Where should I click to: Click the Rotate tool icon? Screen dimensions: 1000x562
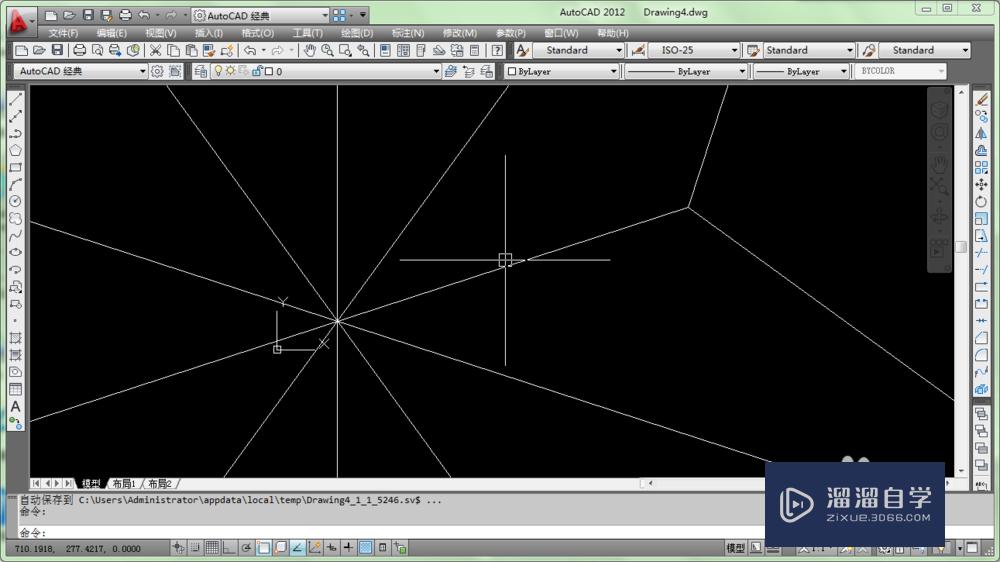(982, 202)
